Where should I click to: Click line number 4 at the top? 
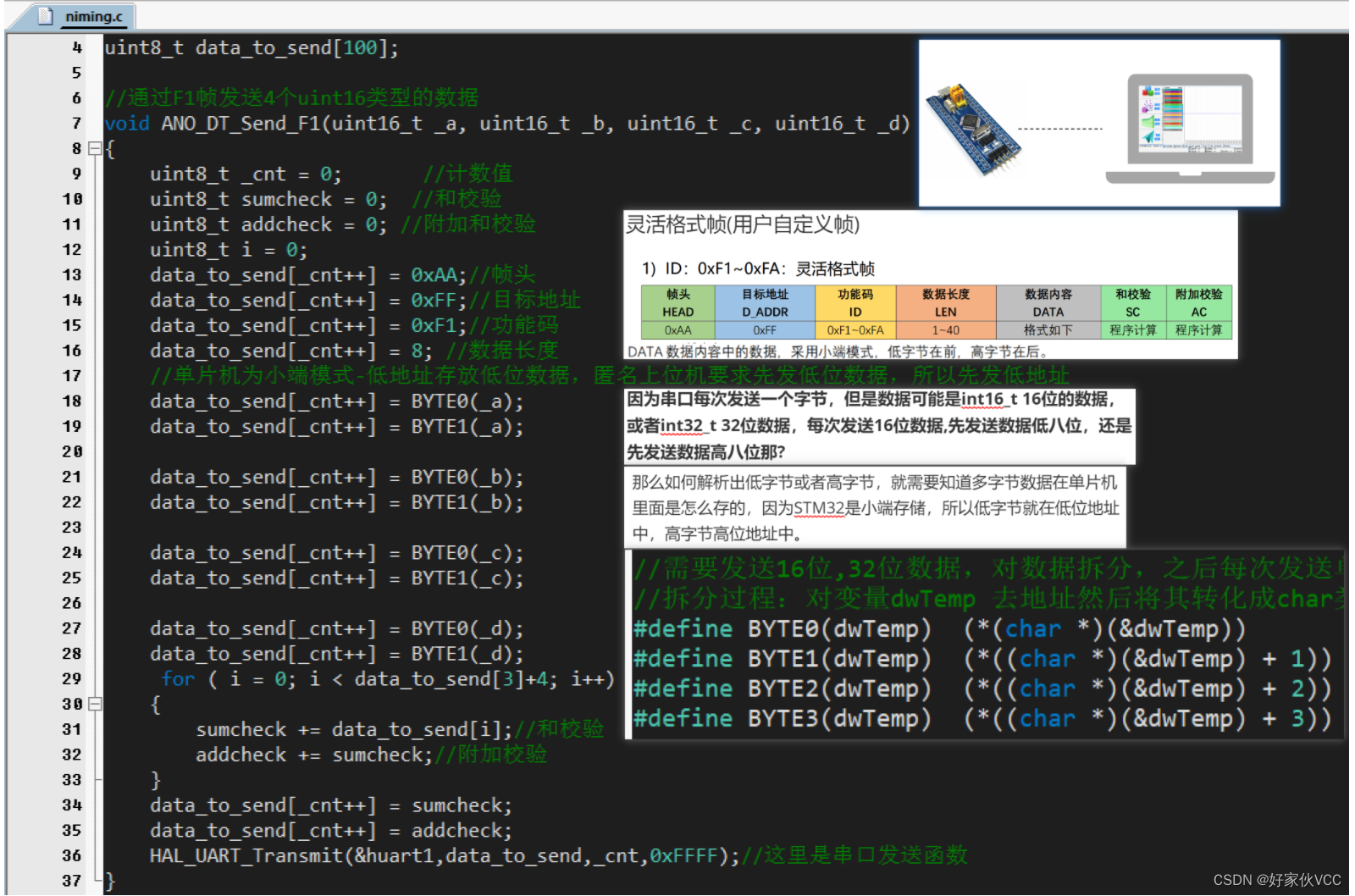point(77,47)
